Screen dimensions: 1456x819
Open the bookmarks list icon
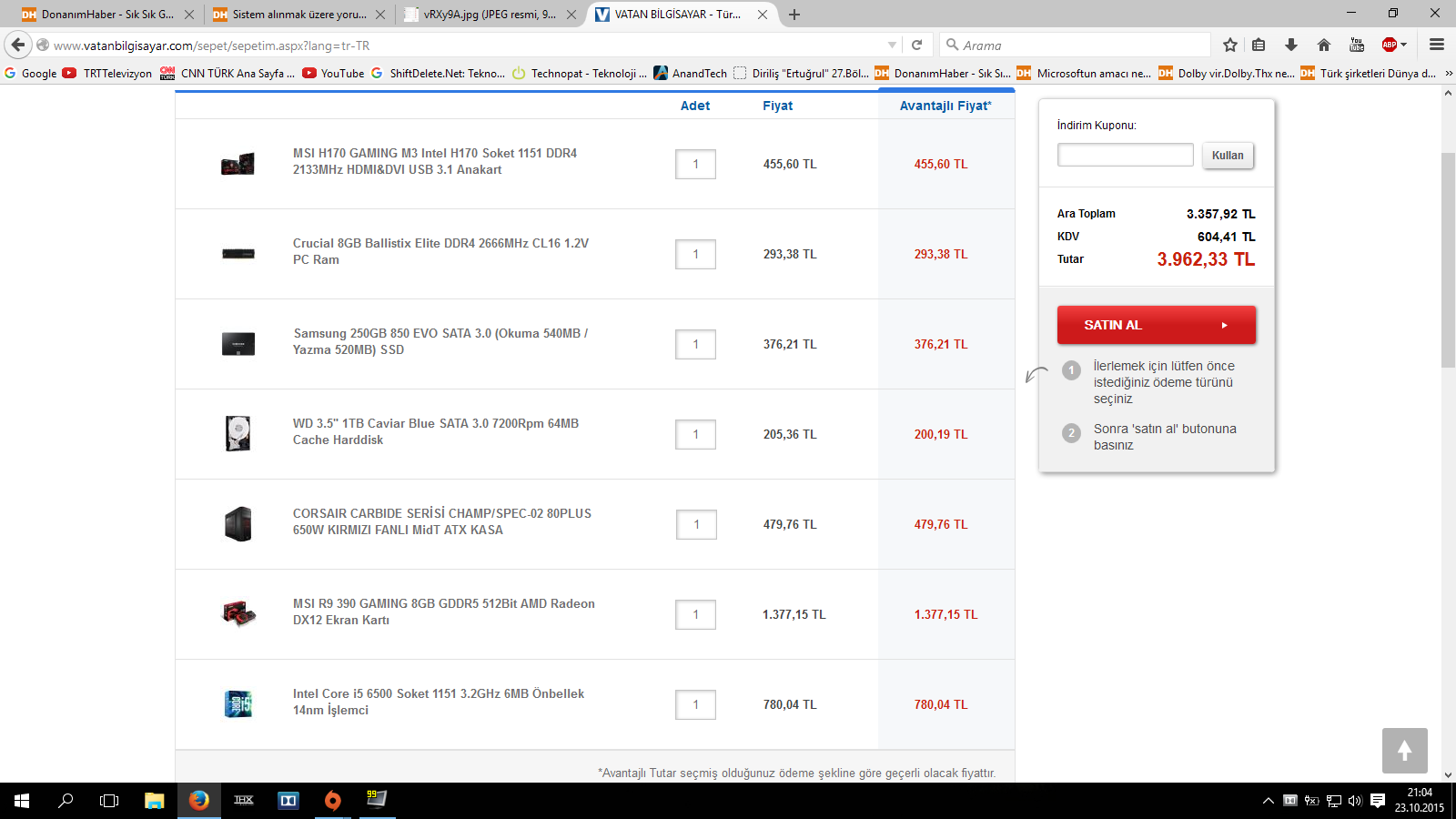click(1259, 45)
